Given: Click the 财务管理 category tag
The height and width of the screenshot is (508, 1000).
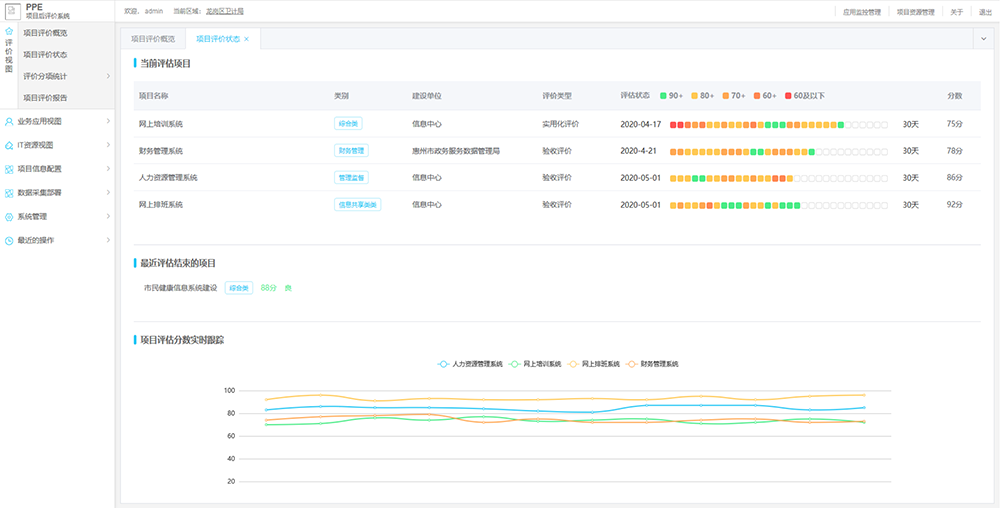Looking at the screenshot, I should pos(351,151).
